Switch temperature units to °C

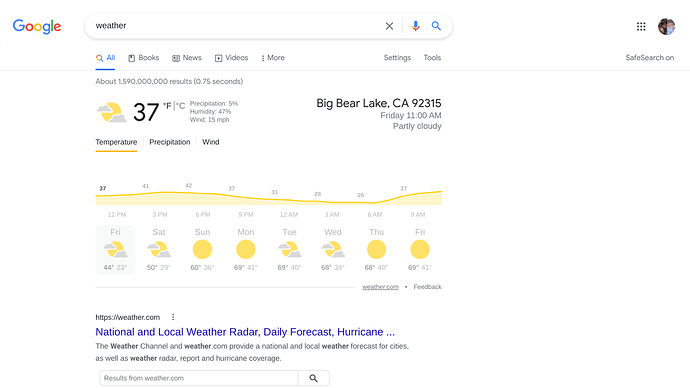pyautogui.click(x=180, y=106)
